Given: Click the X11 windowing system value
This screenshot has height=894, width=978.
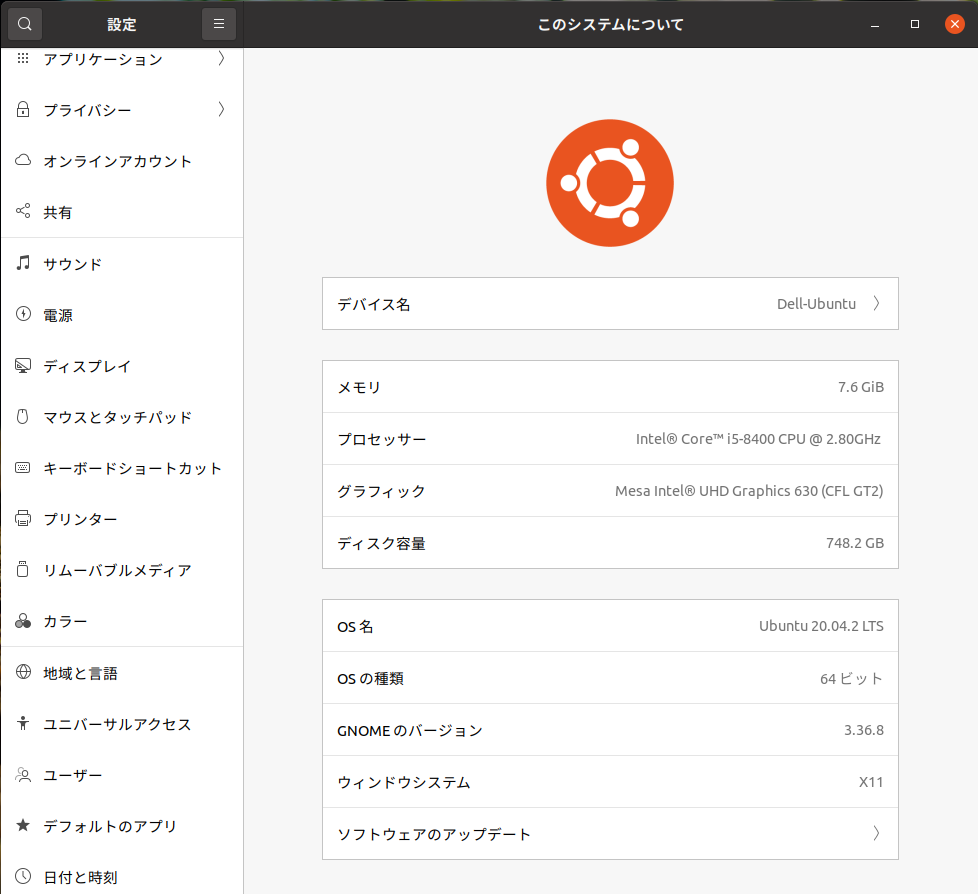Looking at the screenshot, I should pos(871,782).
